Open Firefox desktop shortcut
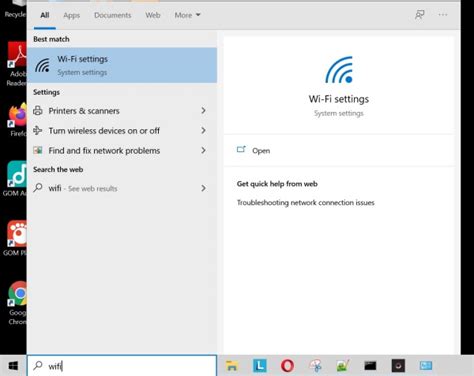Image resolution: width=474 pixels, height=376 pixels. click(x=16, y=120)
